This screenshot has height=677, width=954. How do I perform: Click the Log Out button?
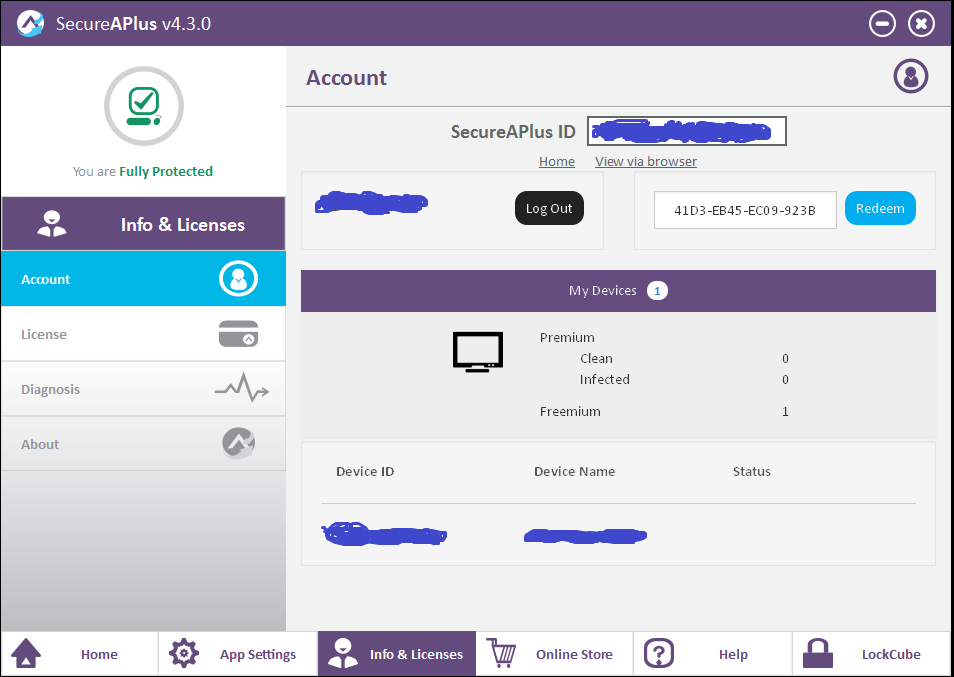click(549, 208)
